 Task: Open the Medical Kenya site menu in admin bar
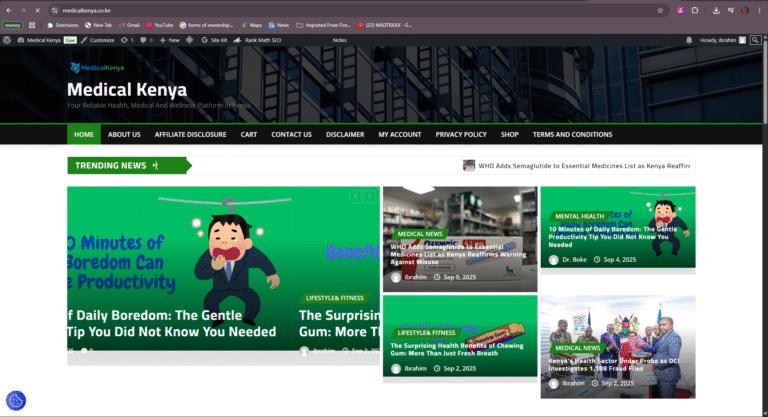coord(39,40)
